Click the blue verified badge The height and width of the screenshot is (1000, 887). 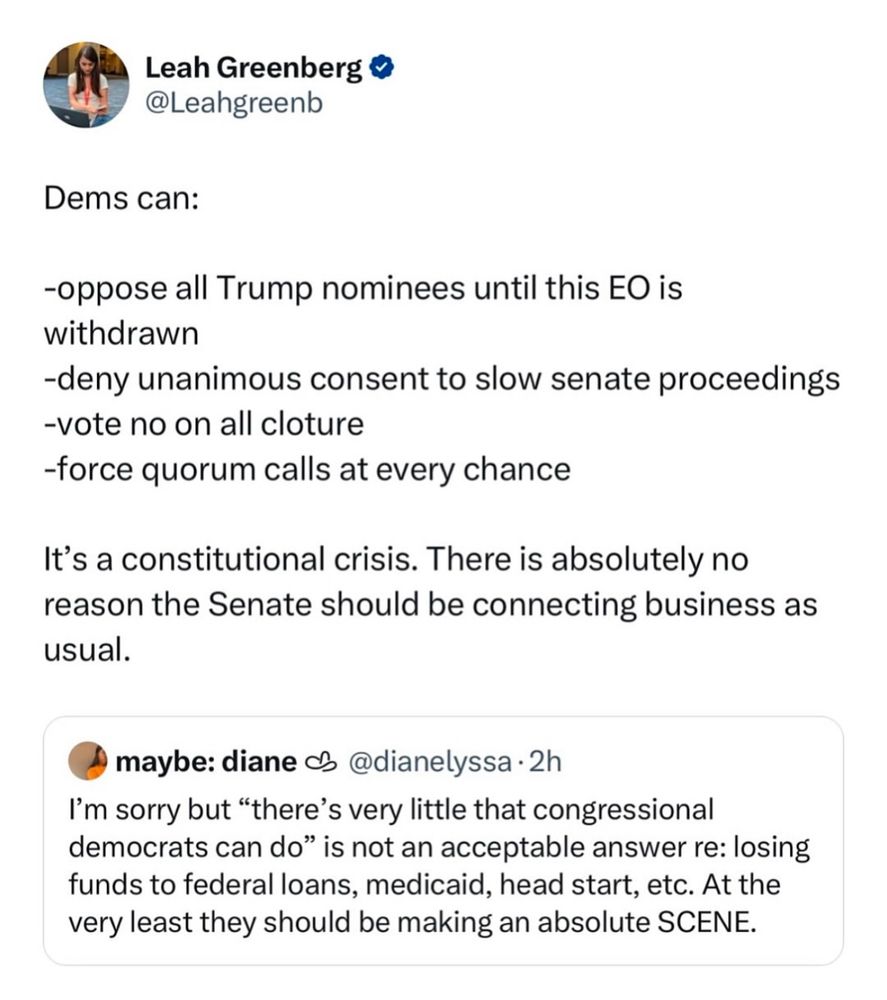381,68
